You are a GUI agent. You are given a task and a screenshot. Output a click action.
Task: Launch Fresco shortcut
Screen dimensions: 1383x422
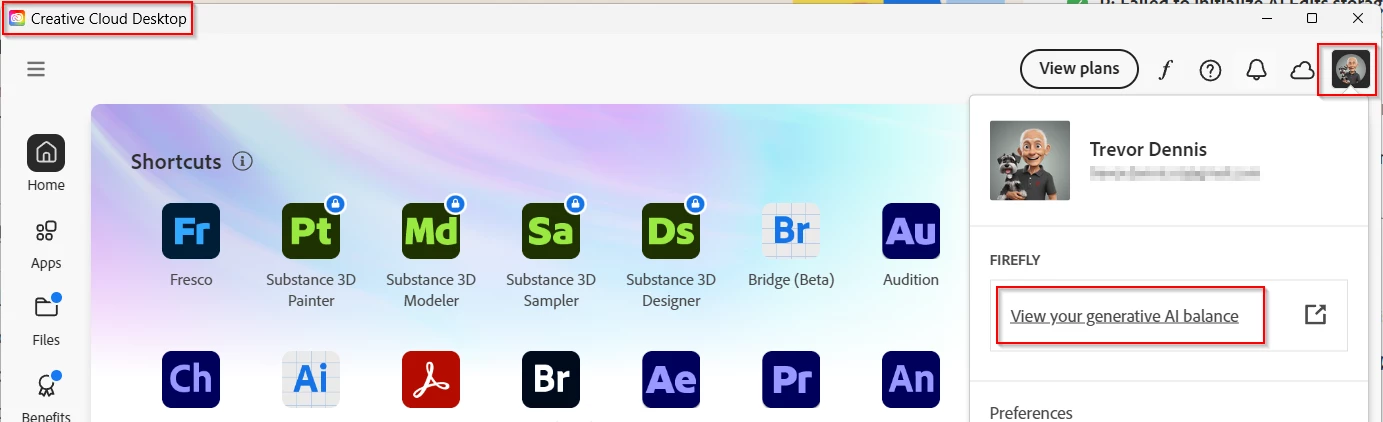coord(191,231)
